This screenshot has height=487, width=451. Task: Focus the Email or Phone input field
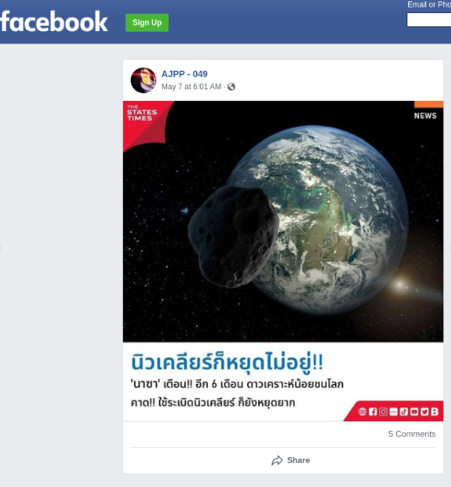pos(429,20)
